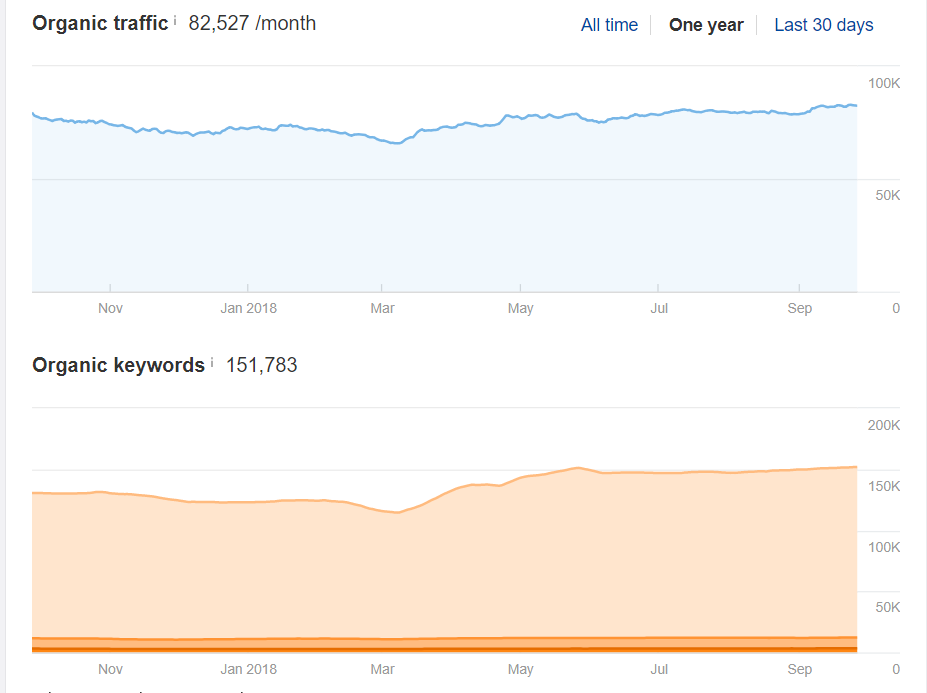Click 100K label on traffic chart
Image resolution: width=927 pixels, height=693 pixels.
click(x=884, y=83)
